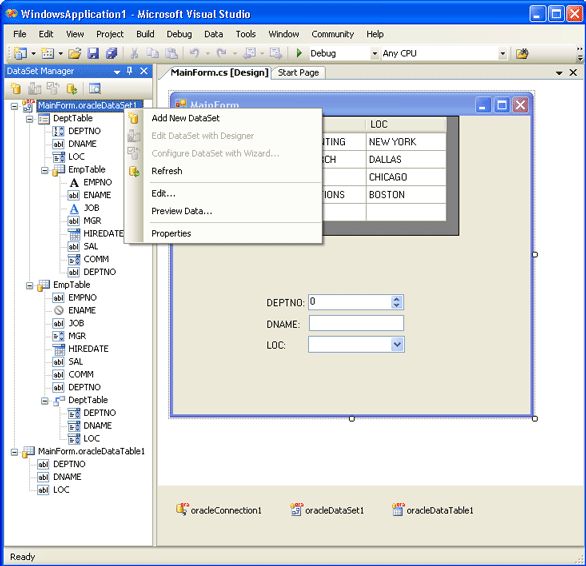Screen dimensions: 586x566
Task: Close the DataSet Manager panel
Action: coord(144,71)
